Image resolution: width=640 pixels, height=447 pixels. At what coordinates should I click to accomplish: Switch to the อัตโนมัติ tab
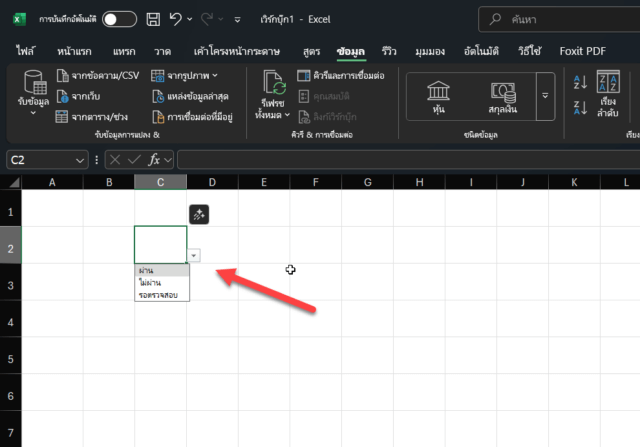pos(481,51)
